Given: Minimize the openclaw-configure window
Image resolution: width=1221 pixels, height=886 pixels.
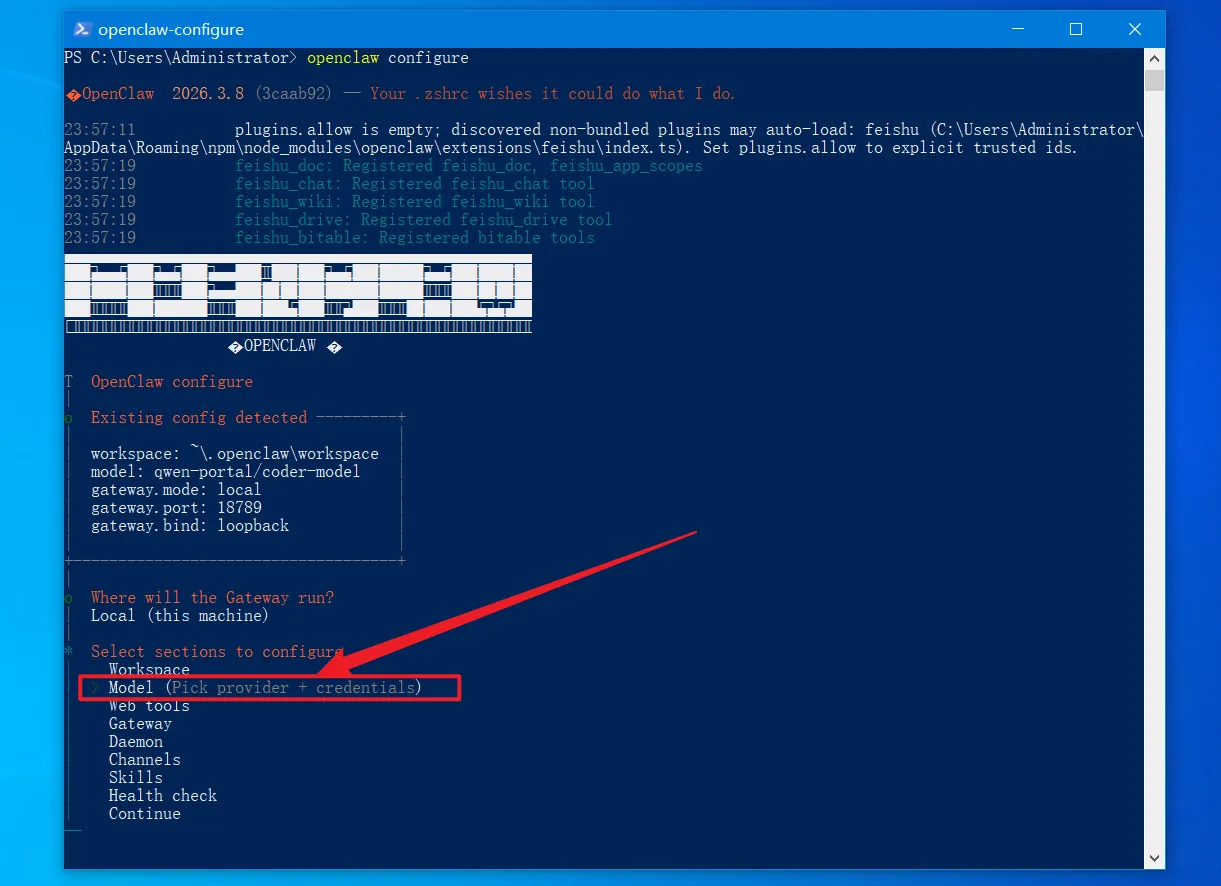Looking at the screenshot, I should click(1017, 29).
